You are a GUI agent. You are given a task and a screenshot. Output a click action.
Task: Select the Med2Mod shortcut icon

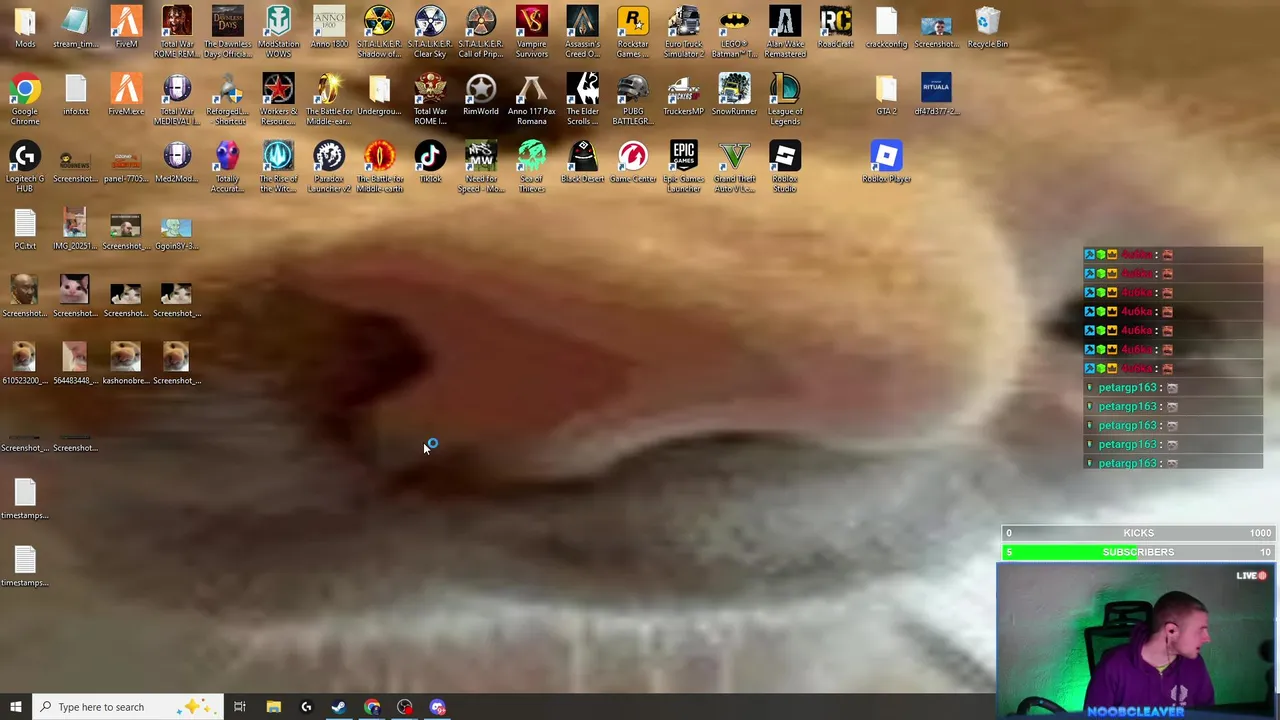coord(177,163)
